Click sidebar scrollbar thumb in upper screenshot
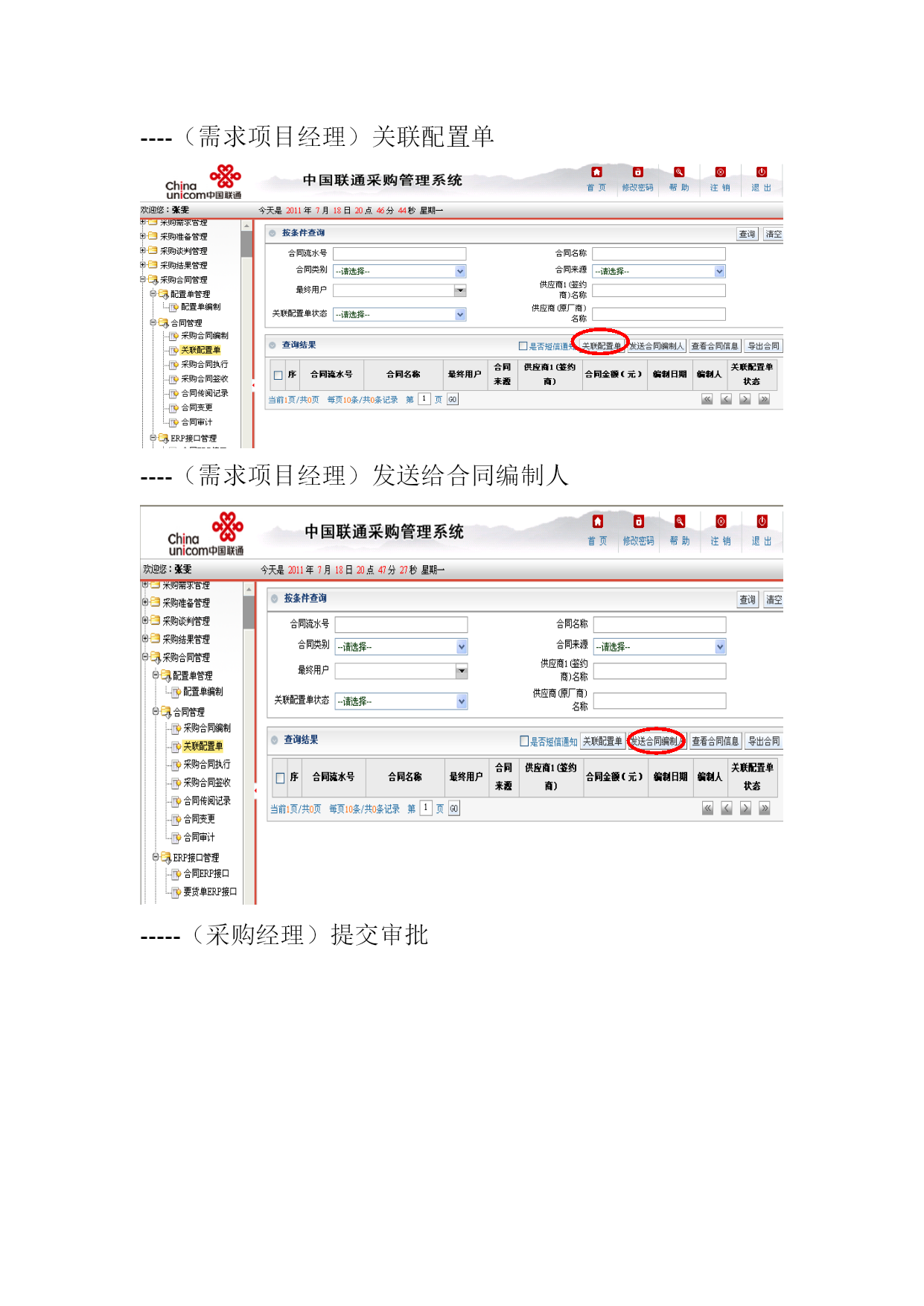Image resolution: width=924 pixels, height=1306 pixels. [x=246, y=243]
